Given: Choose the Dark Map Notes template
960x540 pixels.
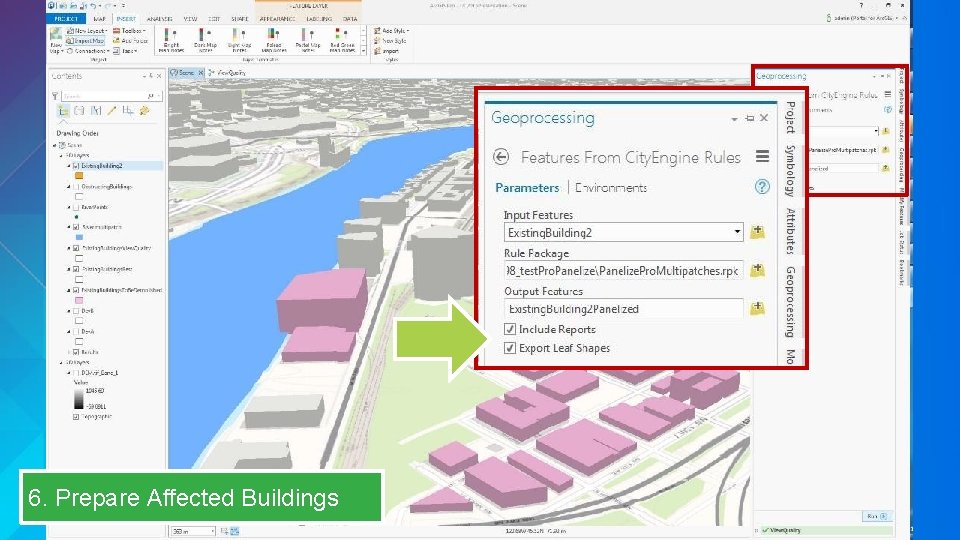Looking at the screenshot, I should pos(205,40).
